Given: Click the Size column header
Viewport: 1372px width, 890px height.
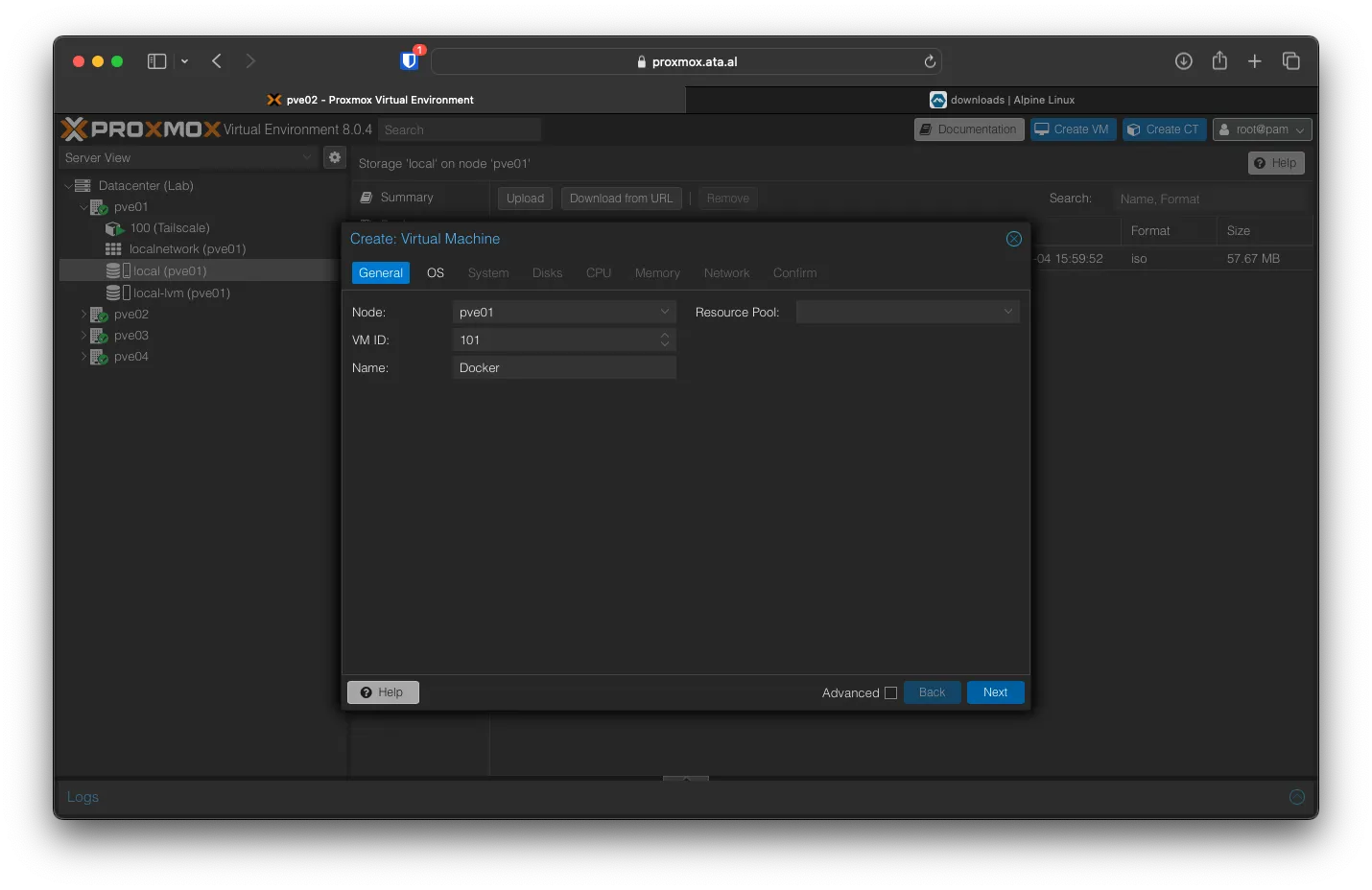Looking at the screenshot, I should tap(1265, 231).
